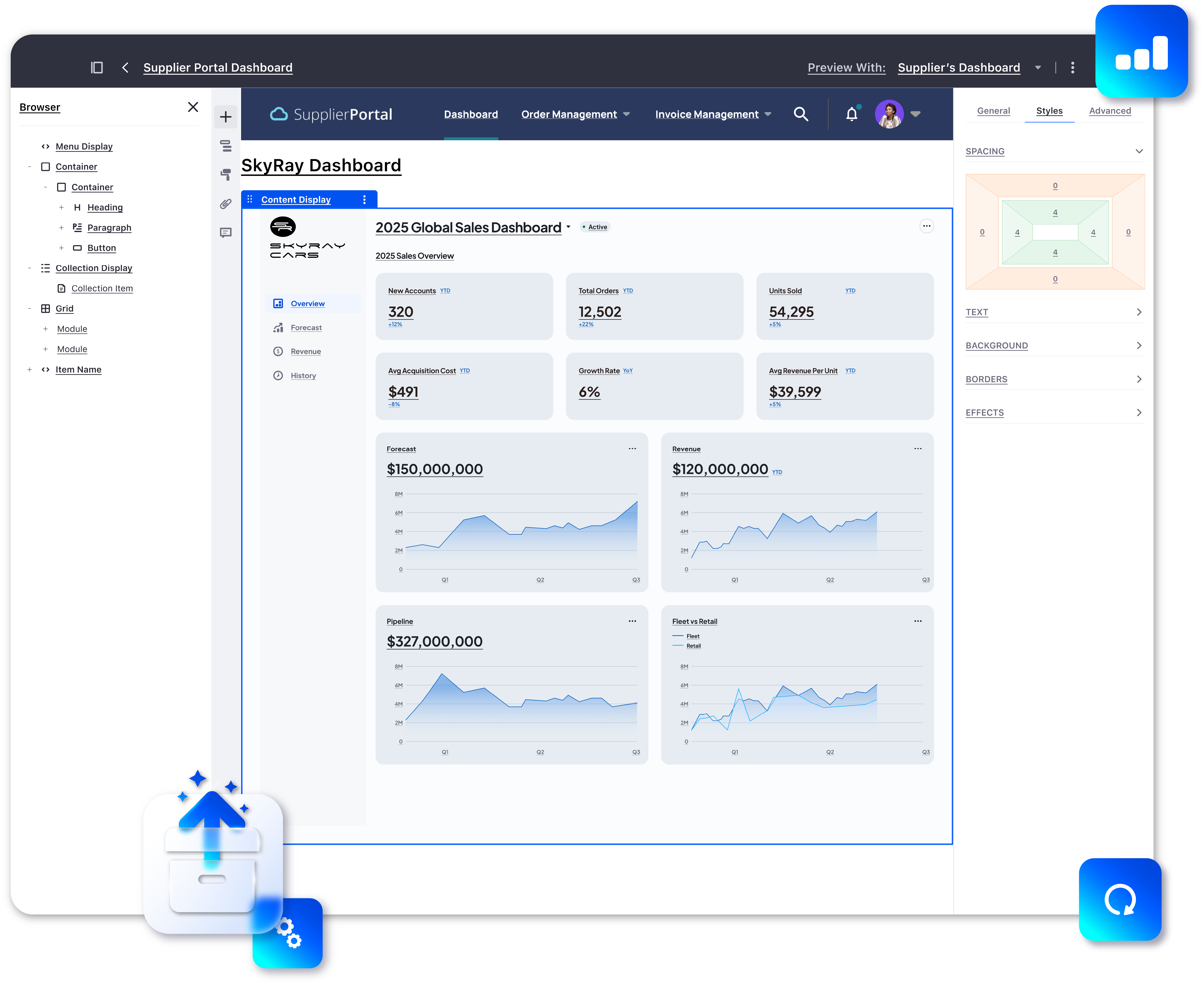Close the Browser panel

coord(193,107)
